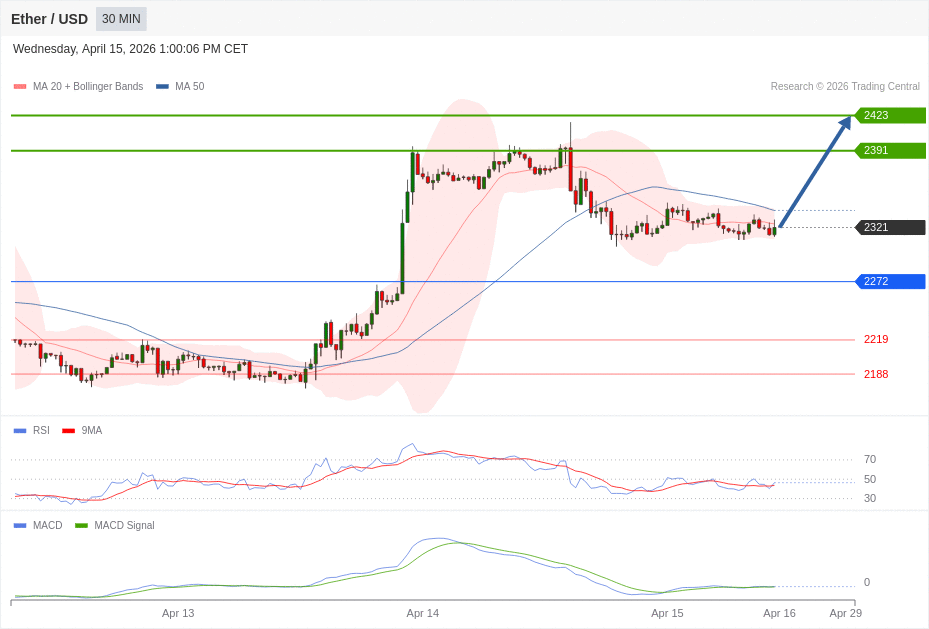Viewport: 929px width, 629px height.
Task: Click the 30 MIN timeframe badge
Action: [121, 19]
